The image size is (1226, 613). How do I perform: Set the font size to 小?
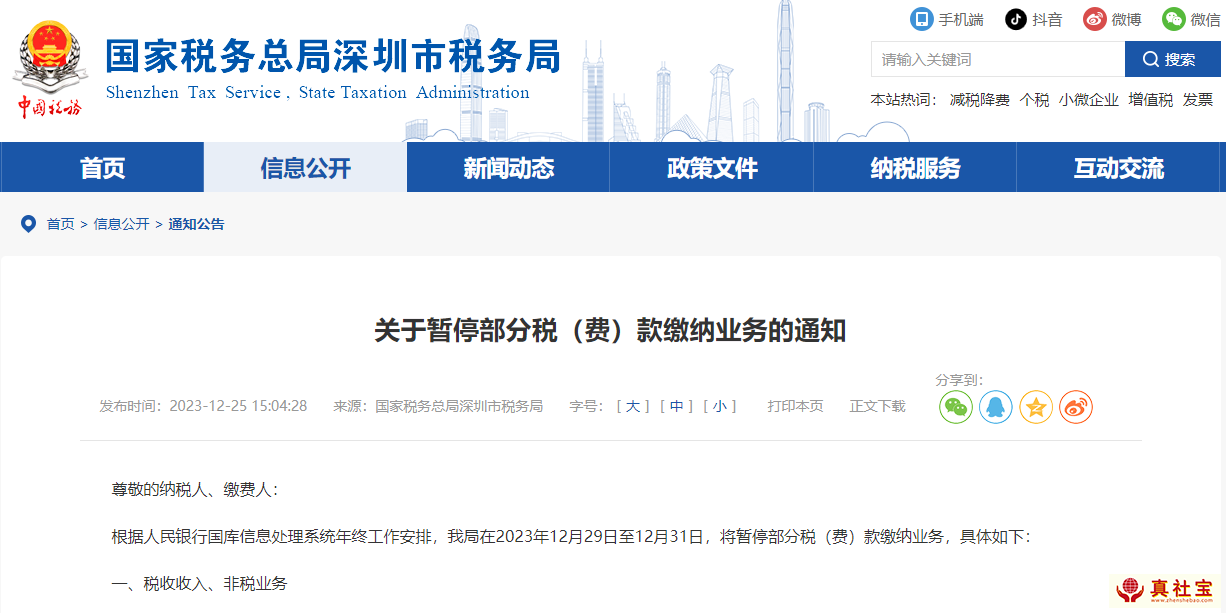tap(719, 406)
